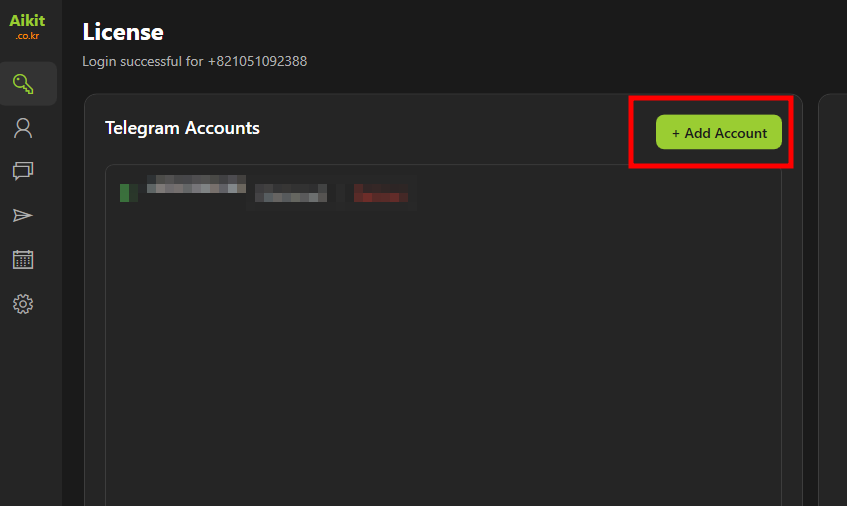Open the Accounts page via person icon
Screen dimensions: 847x506
23,128
